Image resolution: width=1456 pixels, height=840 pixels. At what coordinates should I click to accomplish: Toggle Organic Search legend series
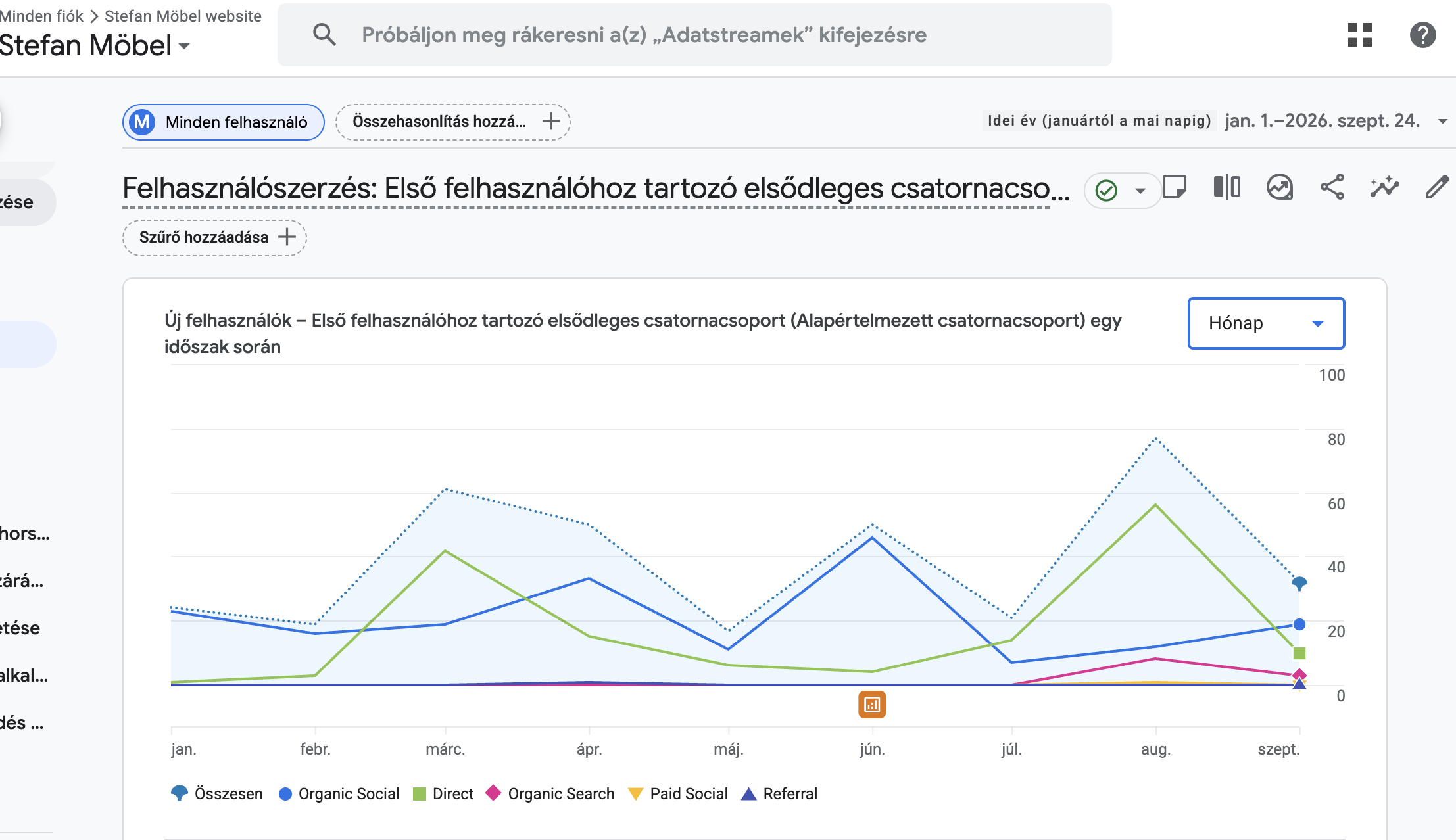tap(550, 793)
